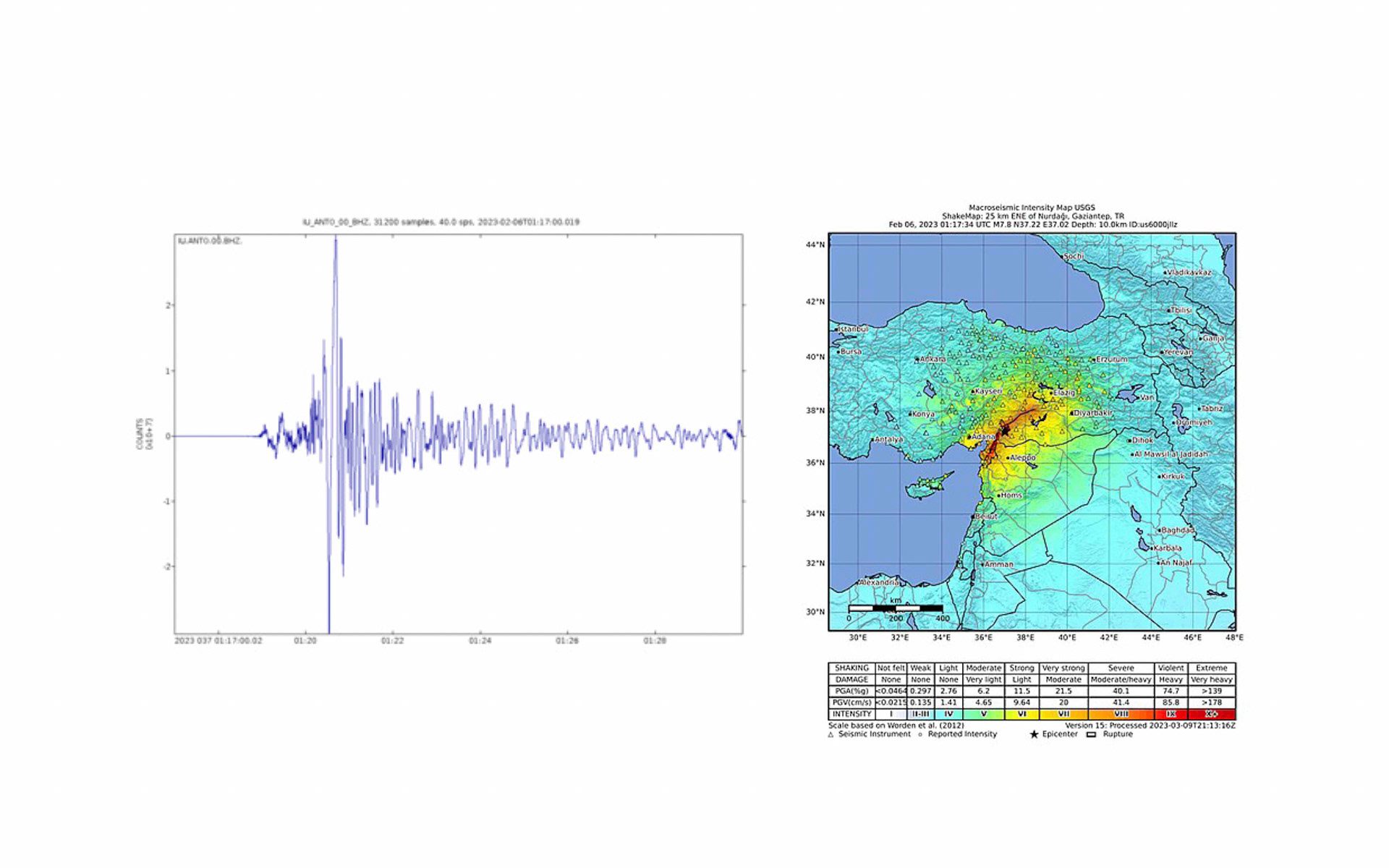This screenshot has width=1389, height=868.
Task: Click the Aleppo city label on the map
Action: pos(1023,458)
